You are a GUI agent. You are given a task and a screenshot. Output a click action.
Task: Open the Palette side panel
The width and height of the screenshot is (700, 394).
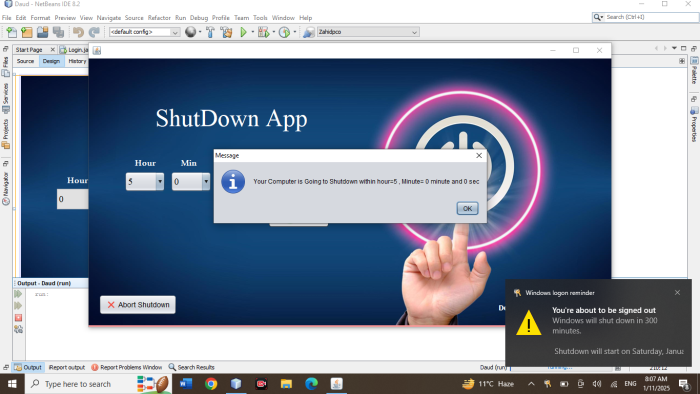point(694,71)
